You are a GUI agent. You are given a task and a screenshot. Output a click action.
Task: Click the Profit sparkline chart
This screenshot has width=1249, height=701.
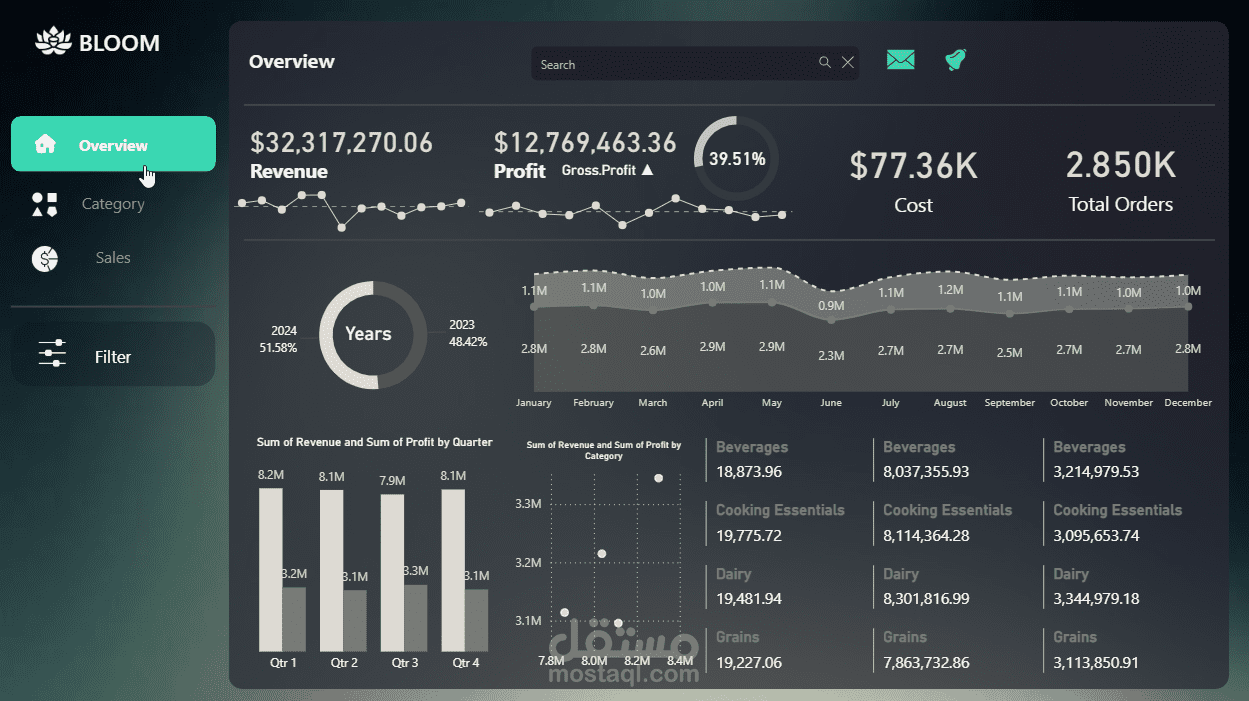[635, 211]
